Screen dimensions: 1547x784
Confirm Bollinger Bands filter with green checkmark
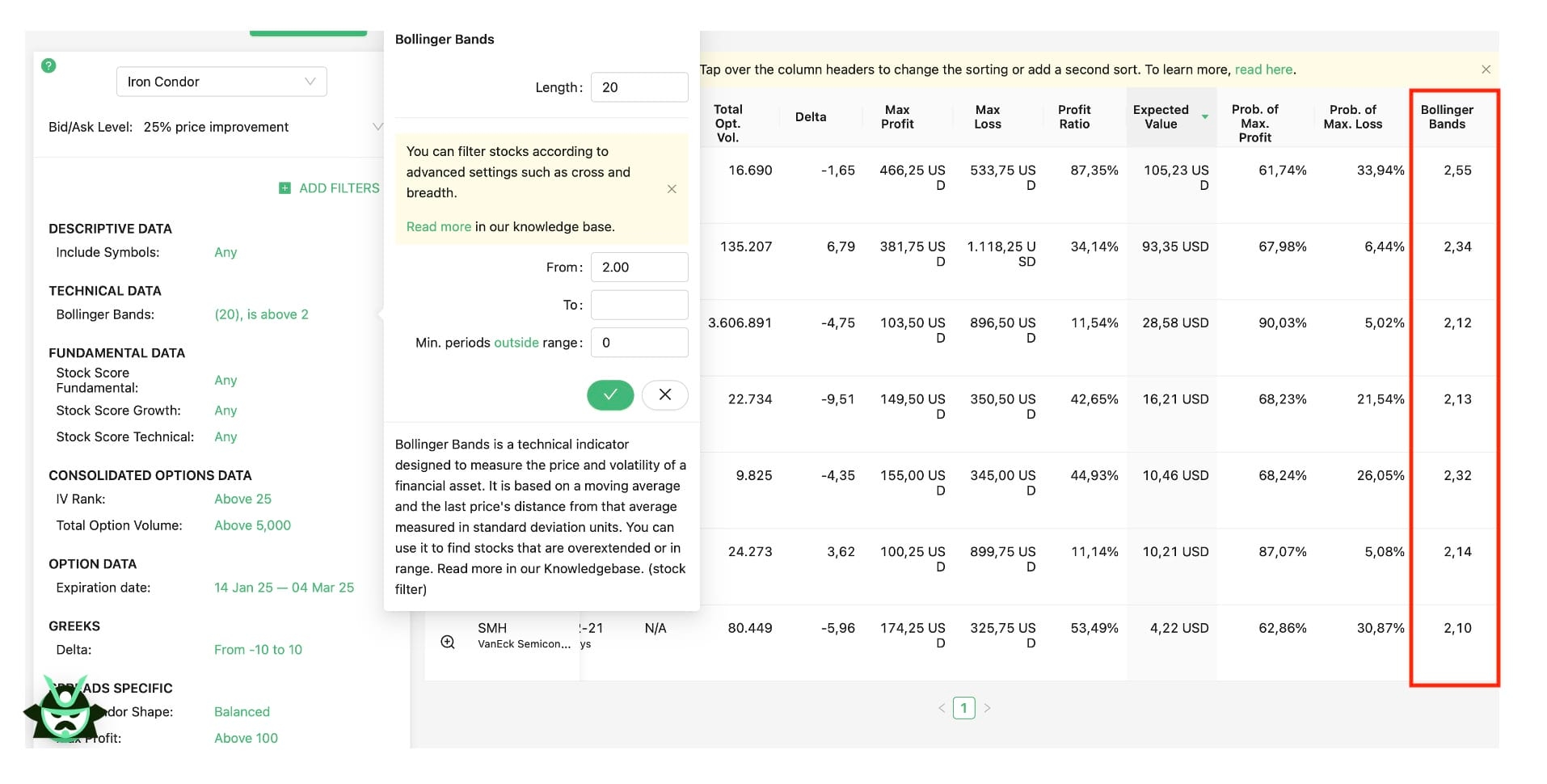[x=610, y=394]
